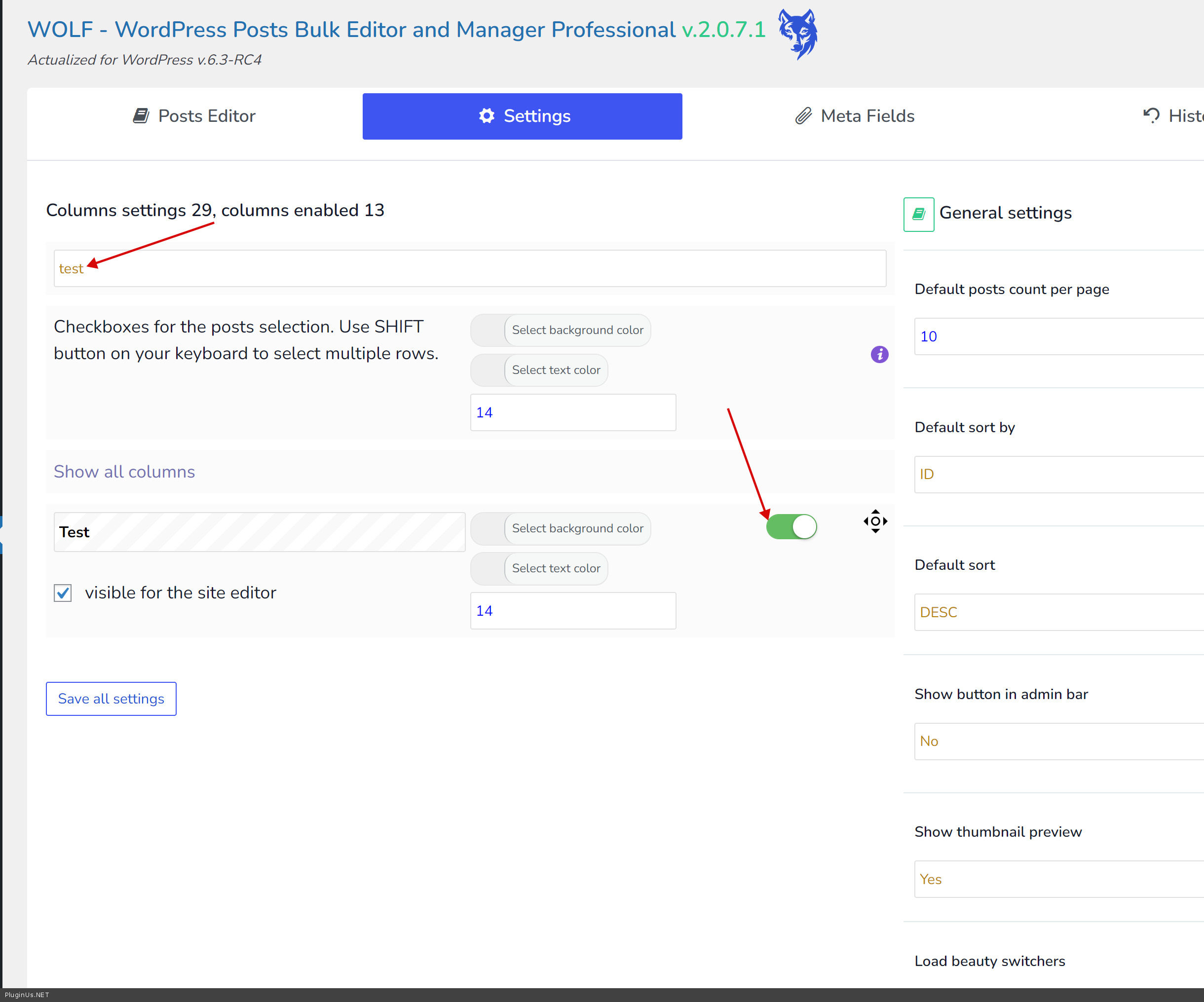The width and height of the screenshot is (1204, 1002).
Task: Switch to the Posts Editor tab
Action: point(195,116)
